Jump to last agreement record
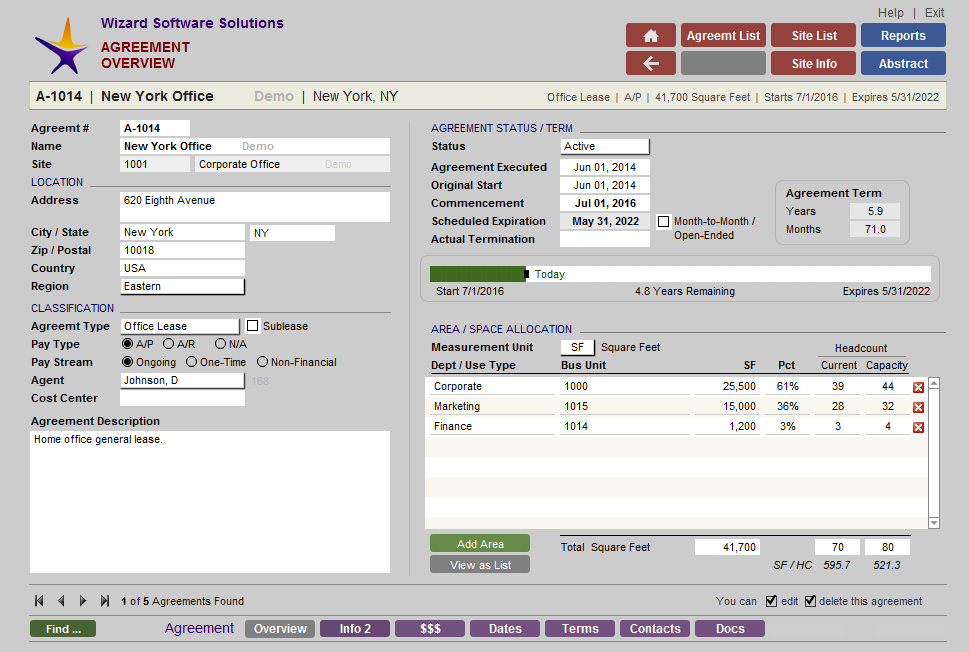 click(x=105, y=601)
